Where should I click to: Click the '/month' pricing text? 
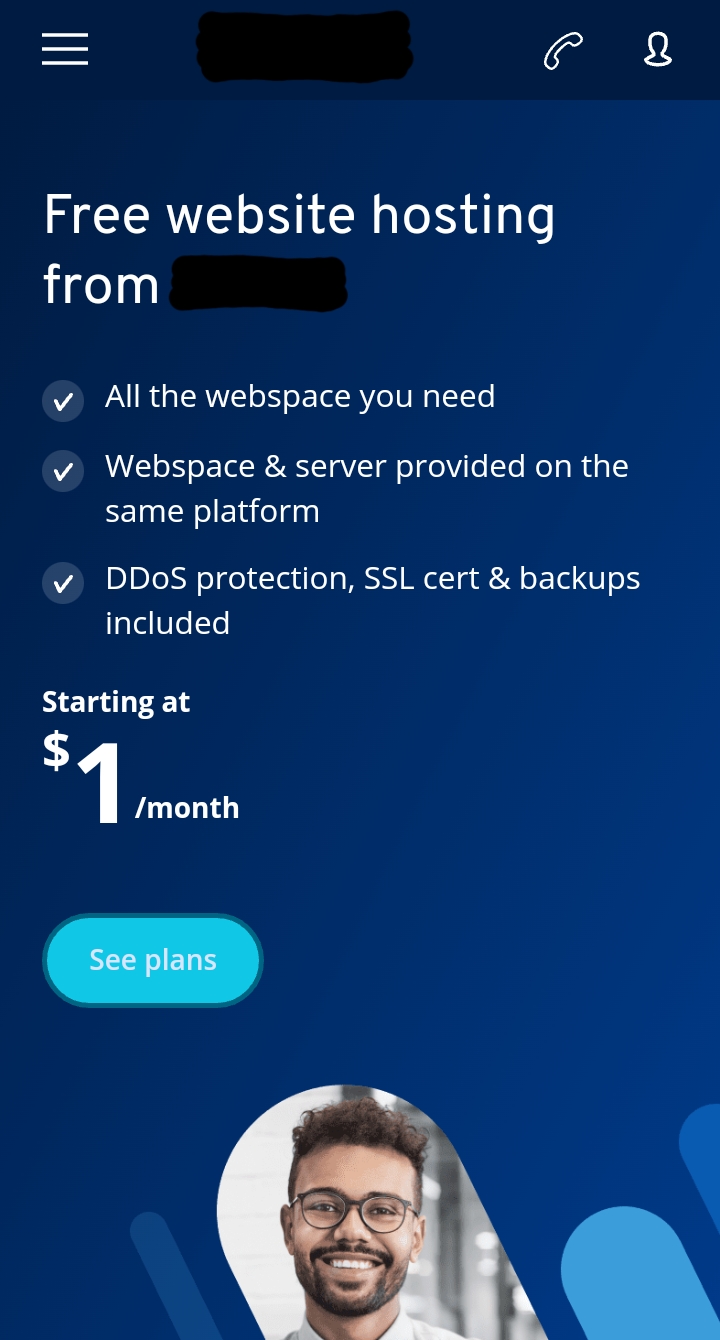tap(187, 808)
